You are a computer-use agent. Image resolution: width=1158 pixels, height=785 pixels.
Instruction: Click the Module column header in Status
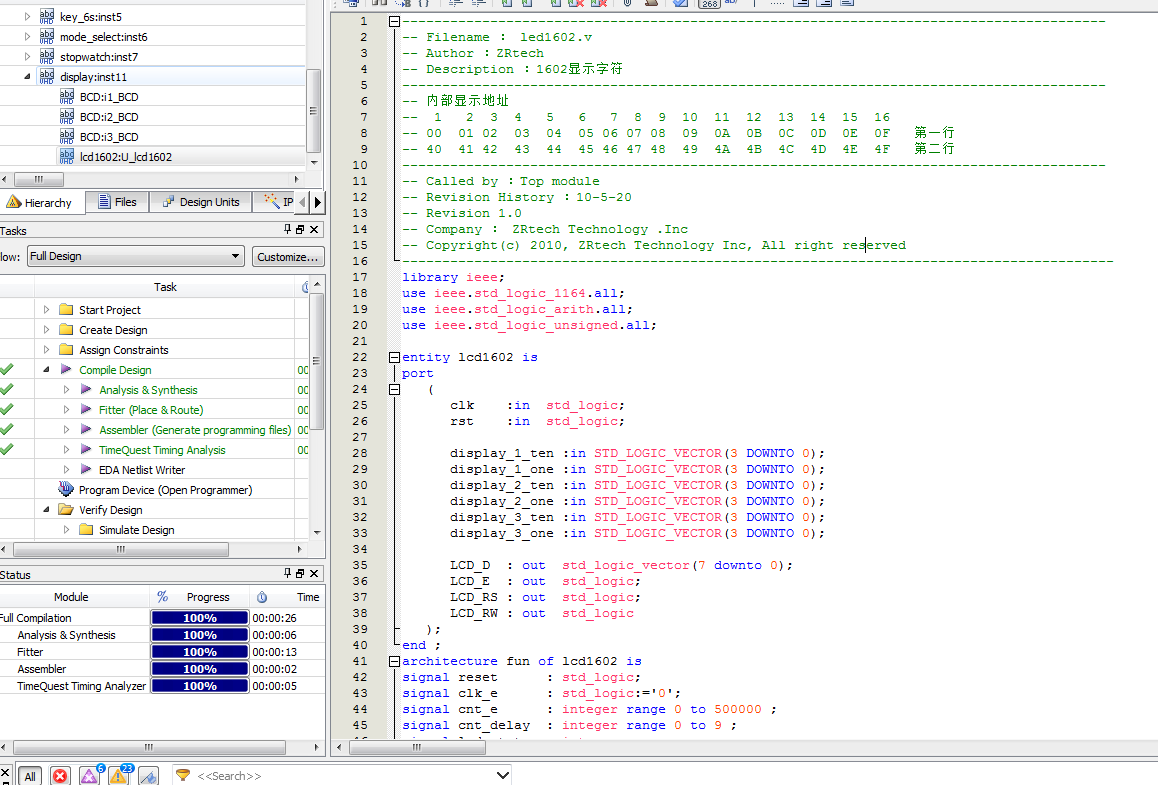click(x=72, y=597)
